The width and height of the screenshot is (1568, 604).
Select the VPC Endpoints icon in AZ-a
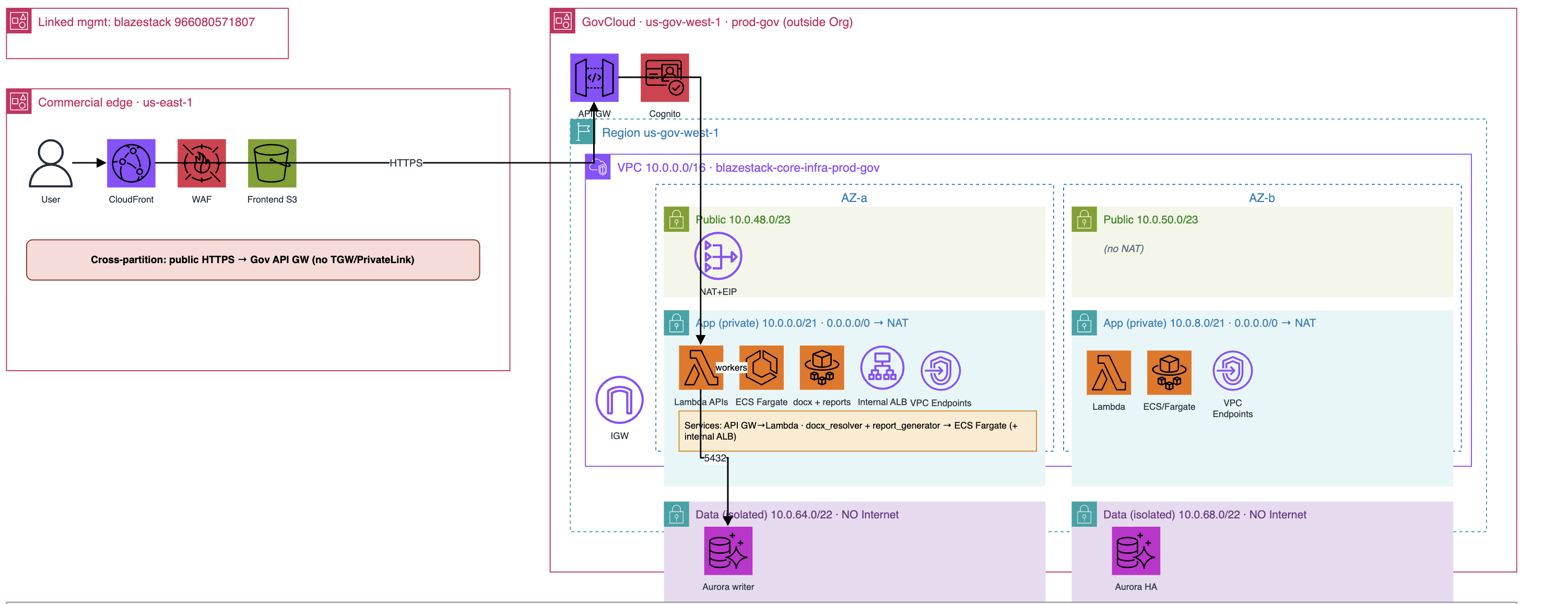click(940, 370)
